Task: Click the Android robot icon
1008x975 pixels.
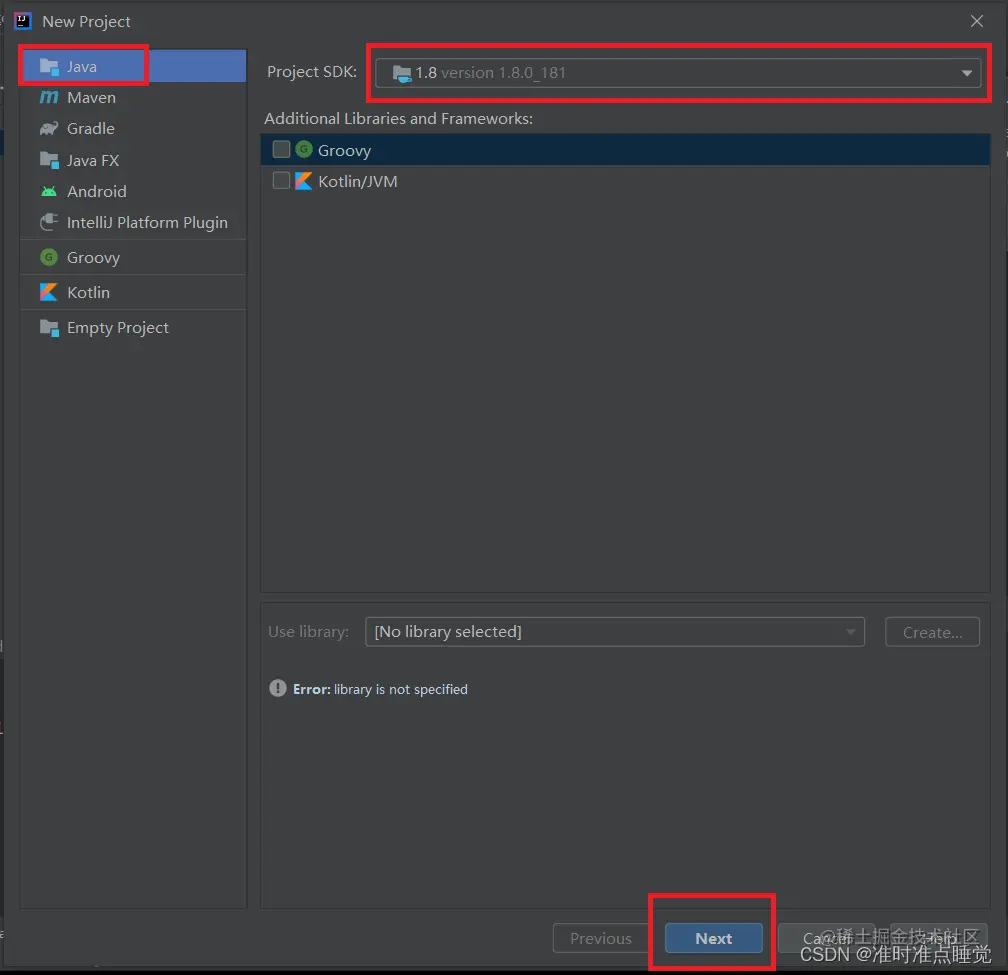Action: click(49, 192)
